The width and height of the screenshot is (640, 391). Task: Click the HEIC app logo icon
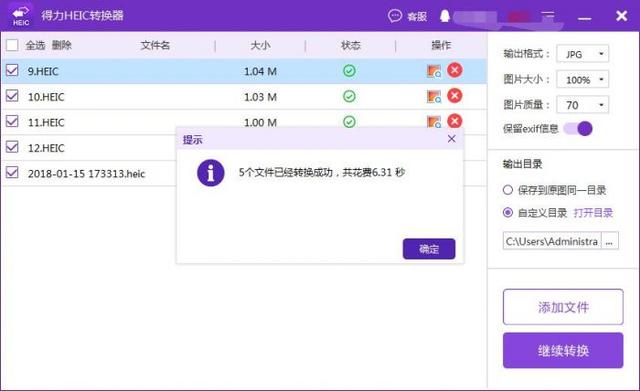pyautogui.click(x=20, y=15)
